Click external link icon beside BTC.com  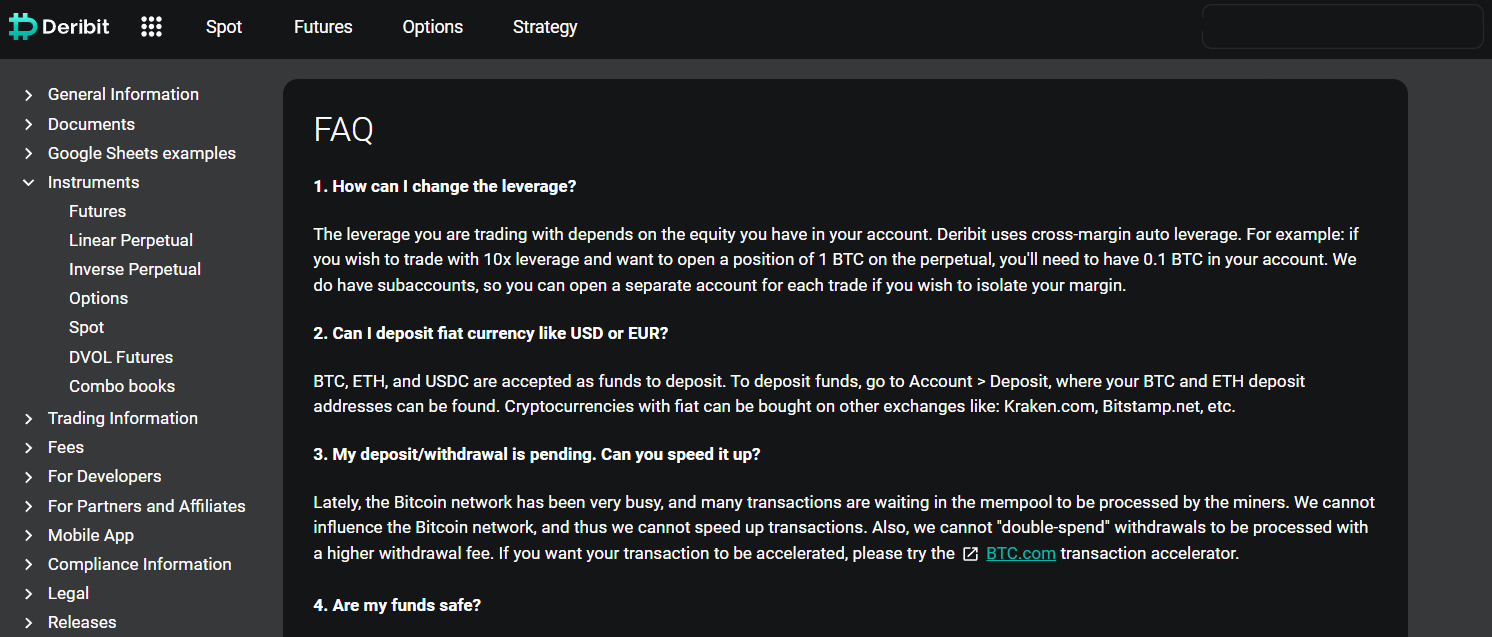[x=970, y=554]
